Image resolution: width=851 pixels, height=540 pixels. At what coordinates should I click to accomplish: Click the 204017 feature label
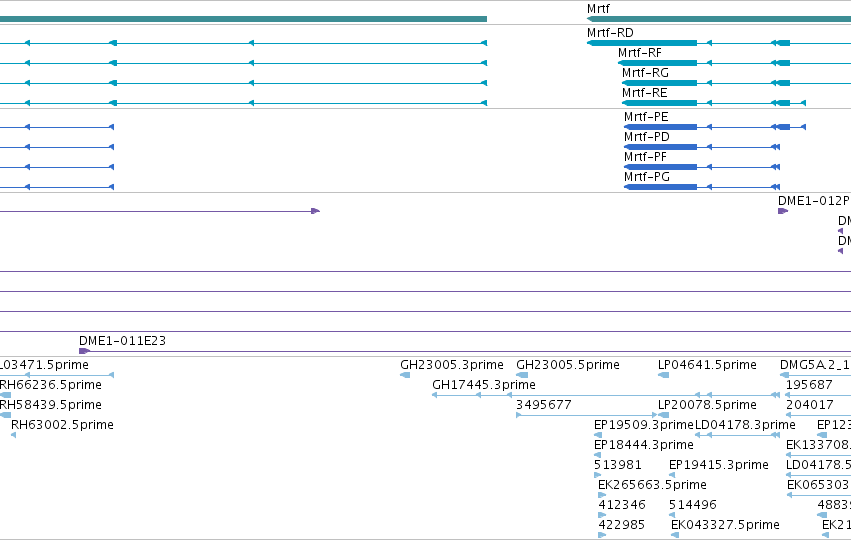tap(810, 405)
